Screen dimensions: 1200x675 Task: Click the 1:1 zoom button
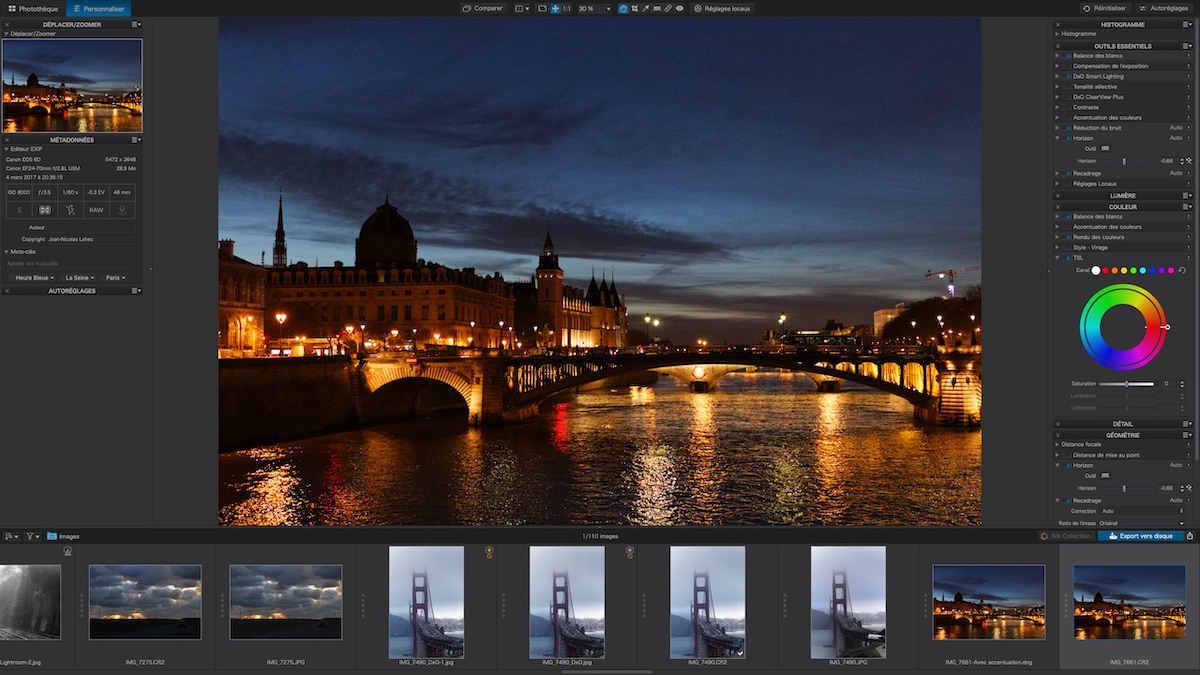[x=566, y=8]
